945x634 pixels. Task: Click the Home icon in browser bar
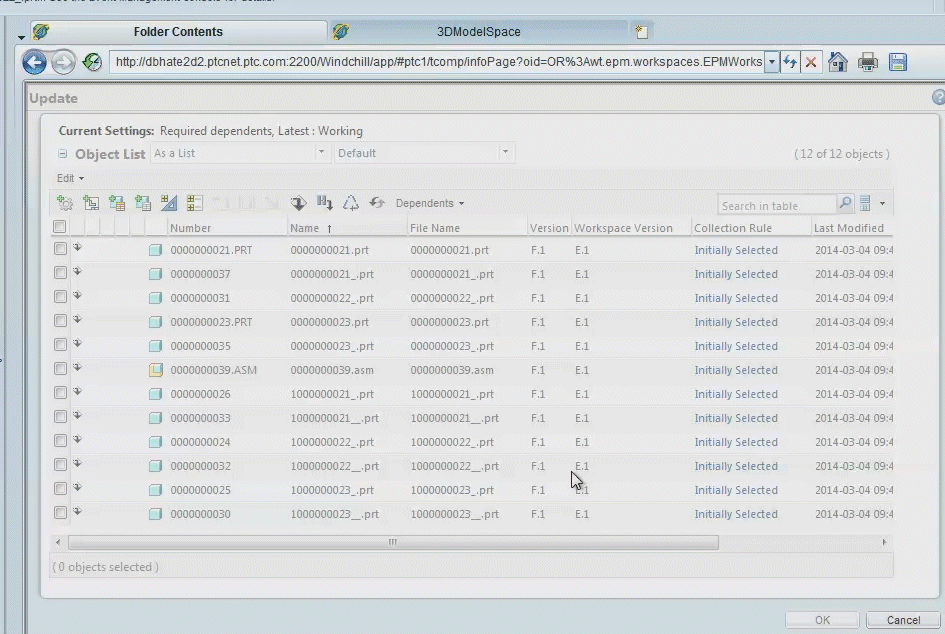837,60
